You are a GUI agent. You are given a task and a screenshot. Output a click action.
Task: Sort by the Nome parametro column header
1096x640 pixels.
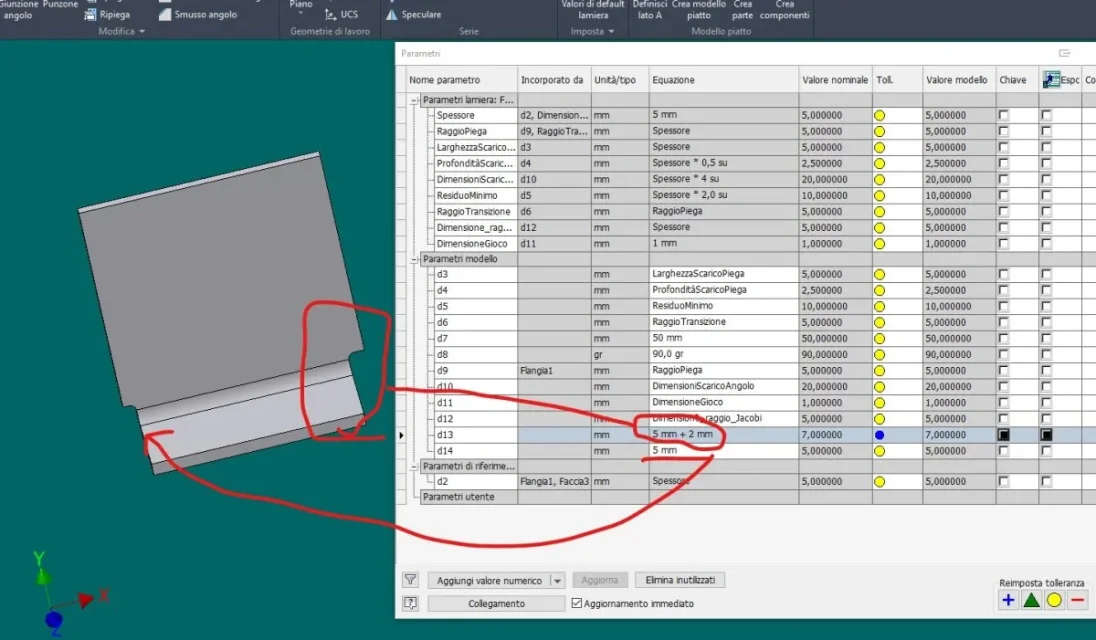tap(461, 80)
